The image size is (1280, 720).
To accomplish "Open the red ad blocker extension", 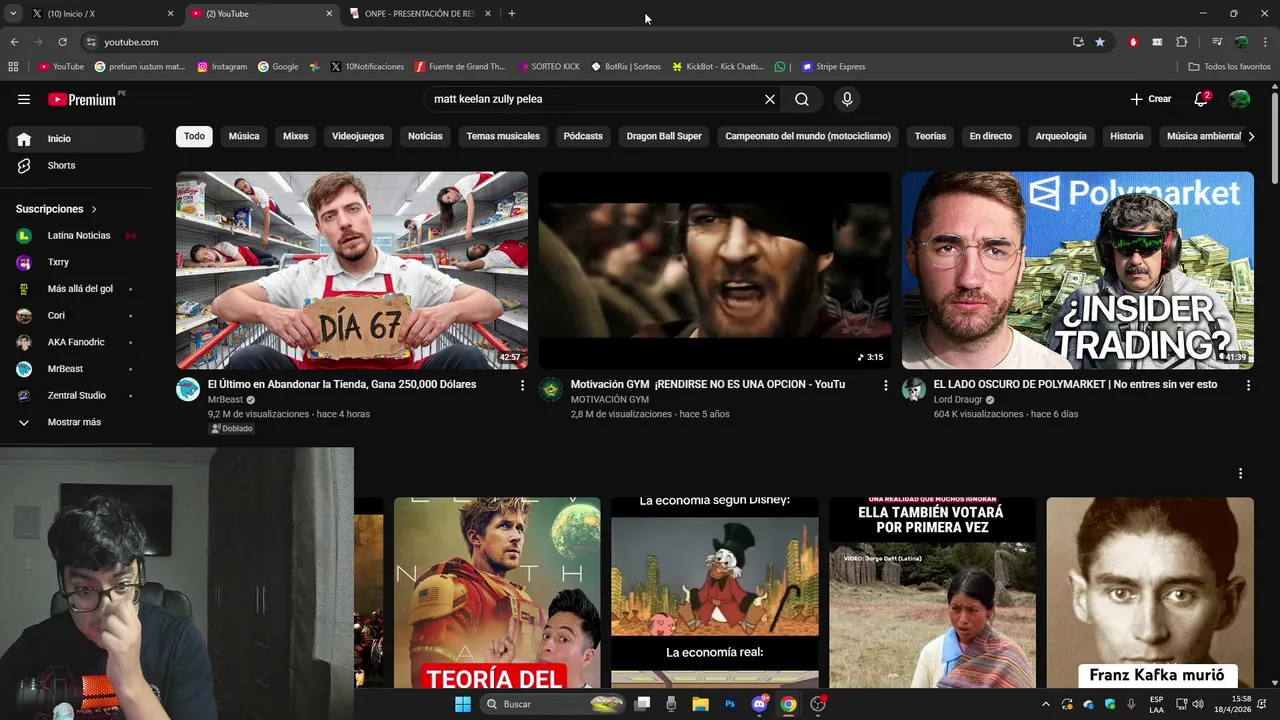I will point(1133,42).
